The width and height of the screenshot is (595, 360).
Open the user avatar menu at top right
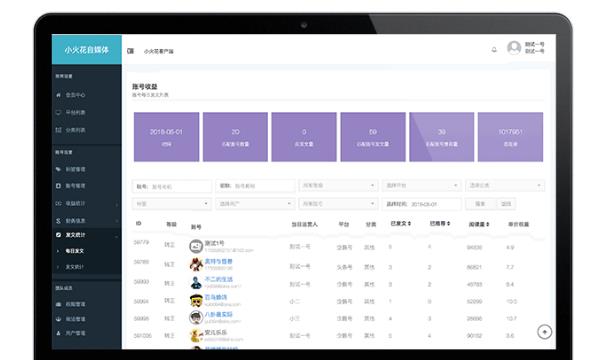pos(514,48)
